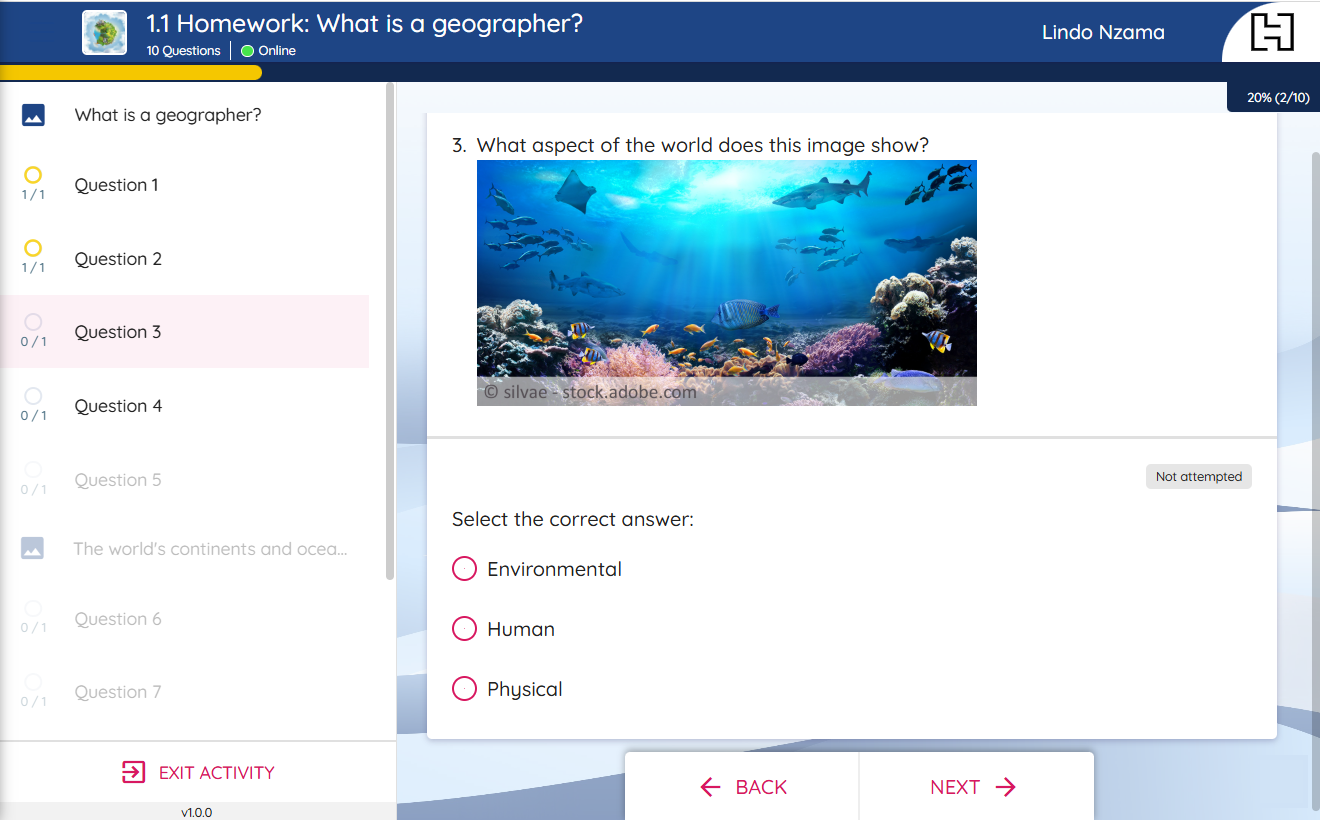Click the H logo in top-right corner
The image size is (1320, 820).
[x=1272, y=32]
